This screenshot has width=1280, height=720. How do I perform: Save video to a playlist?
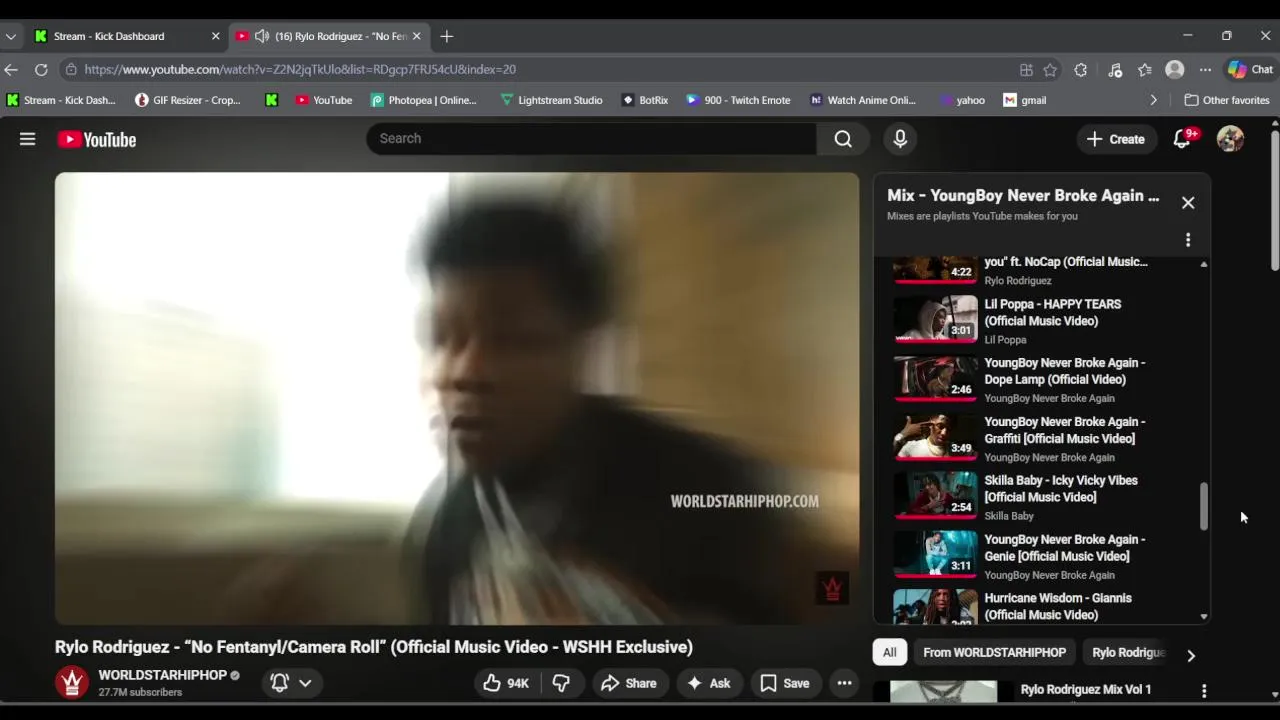pos(785,683)
